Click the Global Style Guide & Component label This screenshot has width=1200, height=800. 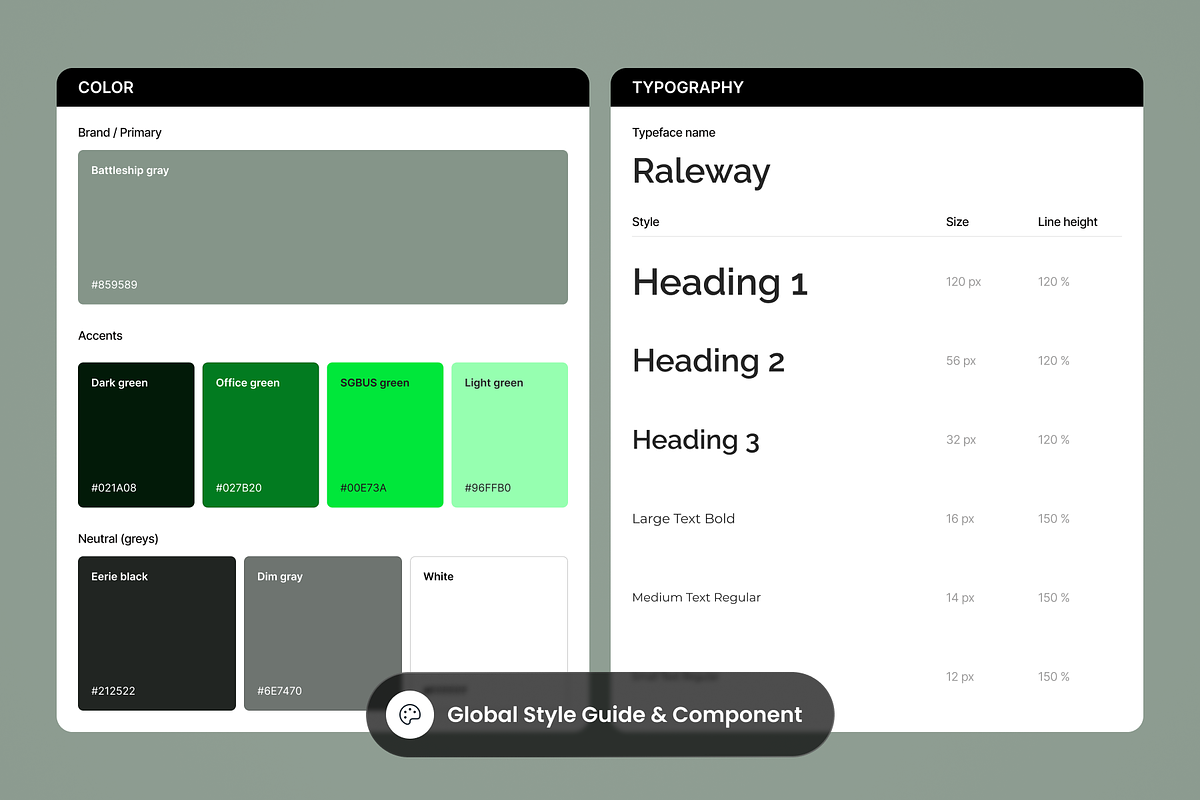tap(624, 715)
